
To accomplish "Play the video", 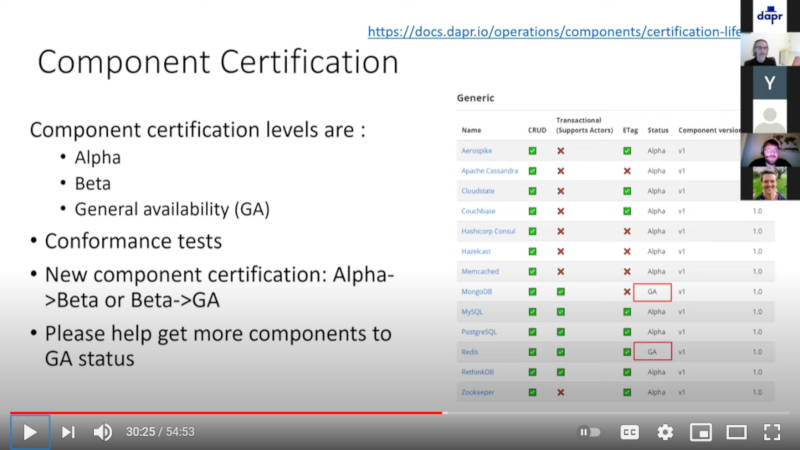I will 30,432.
